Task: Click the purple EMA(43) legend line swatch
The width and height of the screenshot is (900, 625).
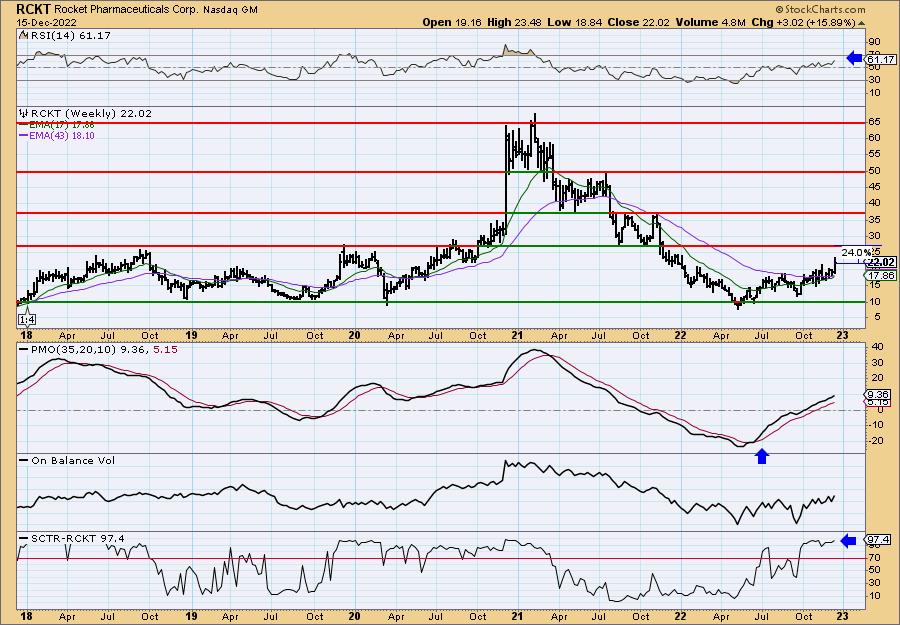Action: 24,135
